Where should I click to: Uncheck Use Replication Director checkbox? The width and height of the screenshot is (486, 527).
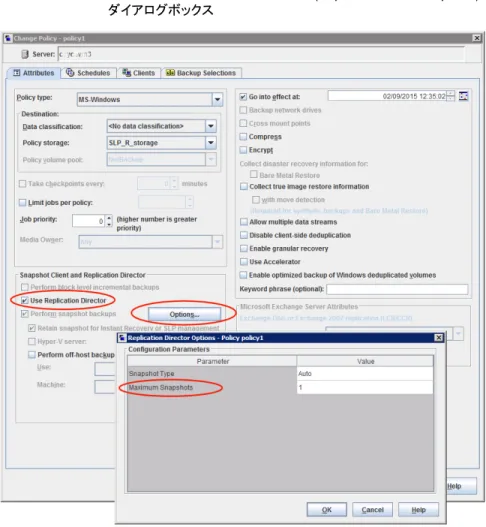[25, 300]
